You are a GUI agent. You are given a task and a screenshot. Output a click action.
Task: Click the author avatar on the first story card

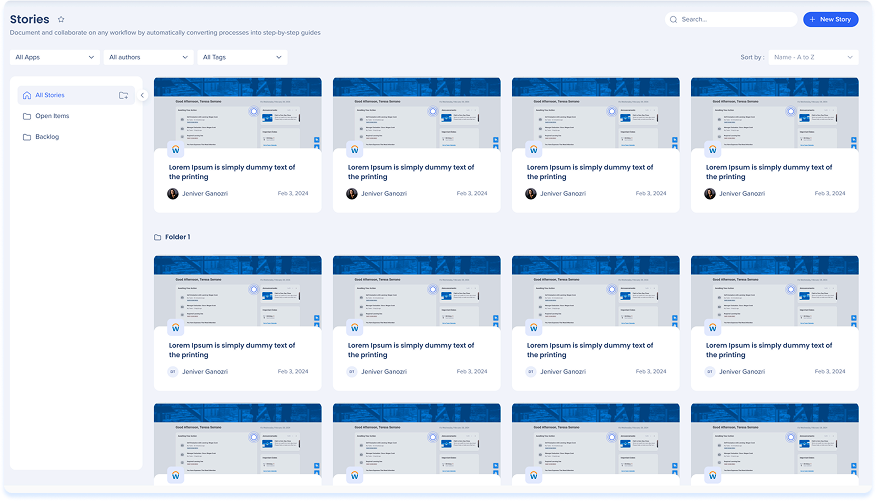pos(173,193)
